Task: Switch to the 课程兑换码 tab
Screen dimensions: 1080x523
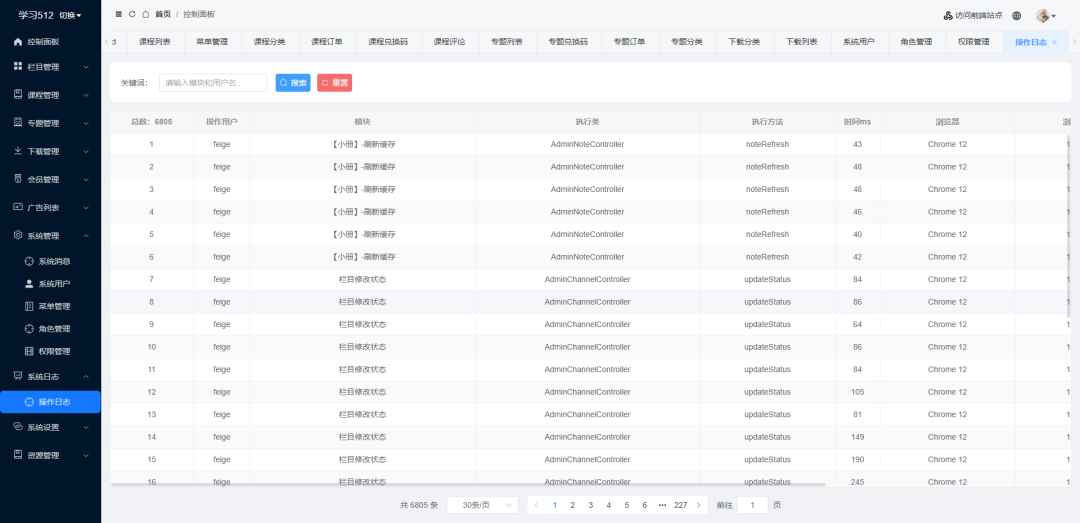Action: tap(388, 42)
